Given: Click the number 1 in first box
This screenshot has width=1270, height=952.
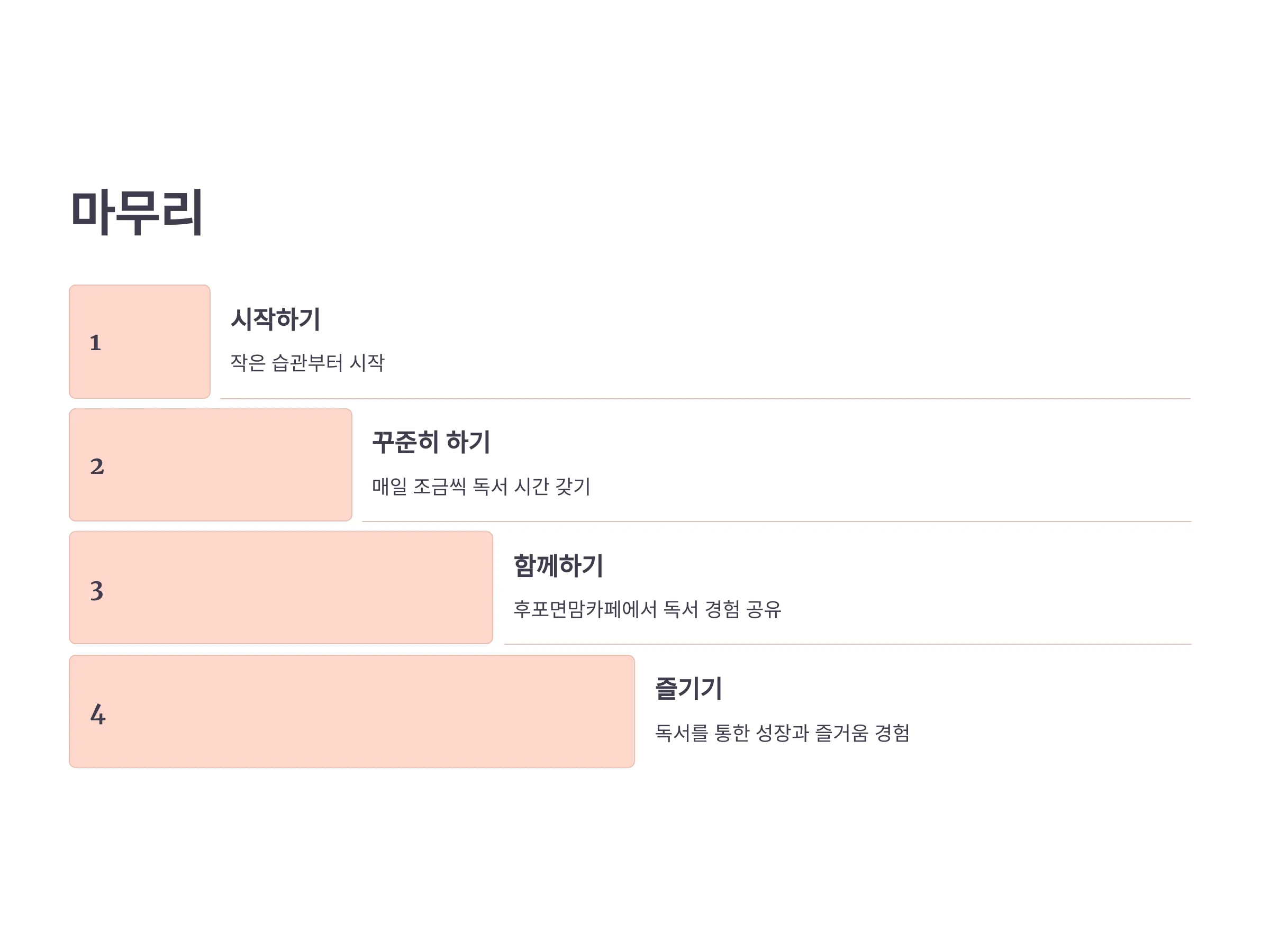Looking at the screenshot, I should [x=95, y=343].
